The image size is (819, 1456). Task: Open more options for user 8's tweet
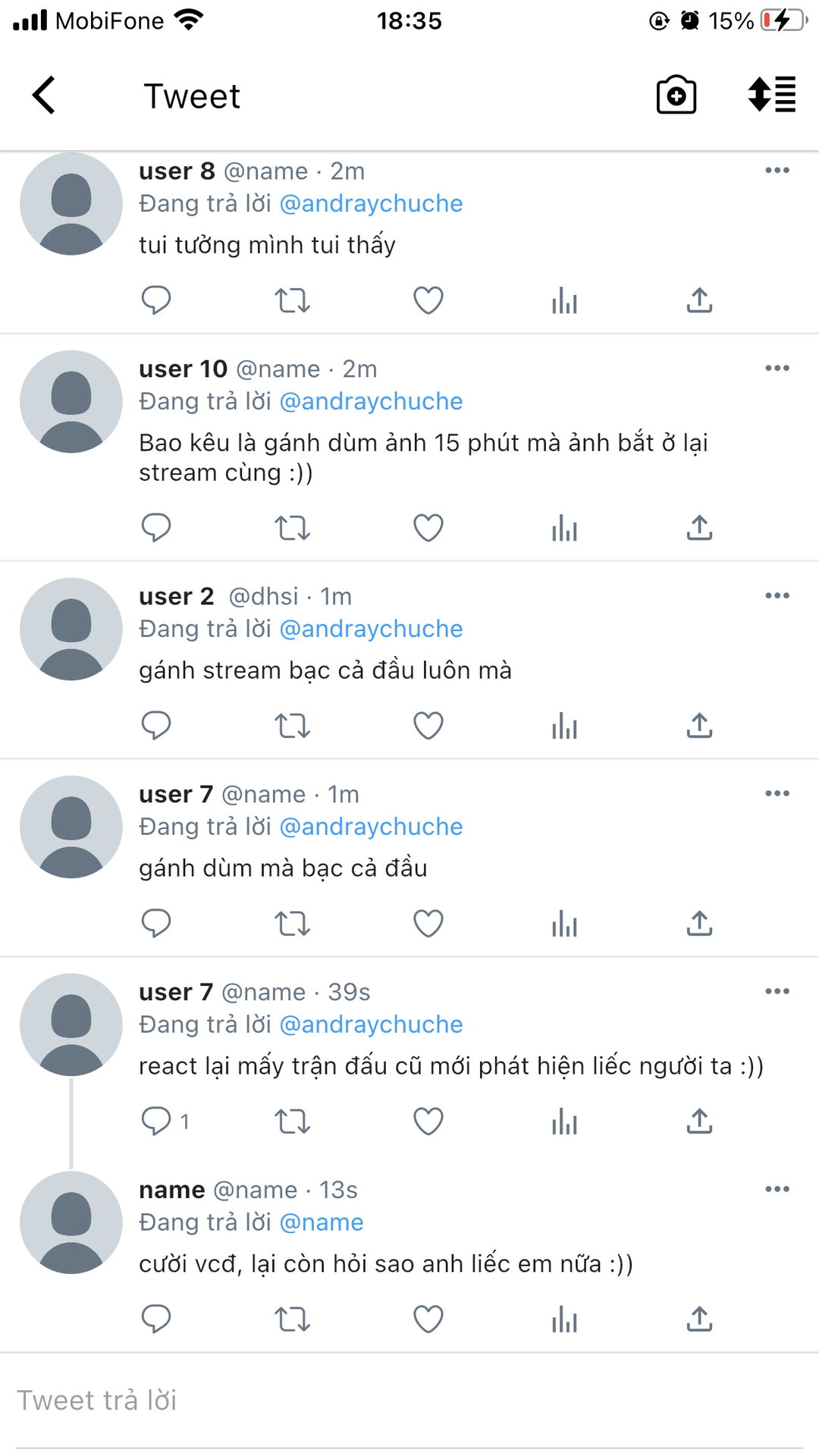(777, 171)
